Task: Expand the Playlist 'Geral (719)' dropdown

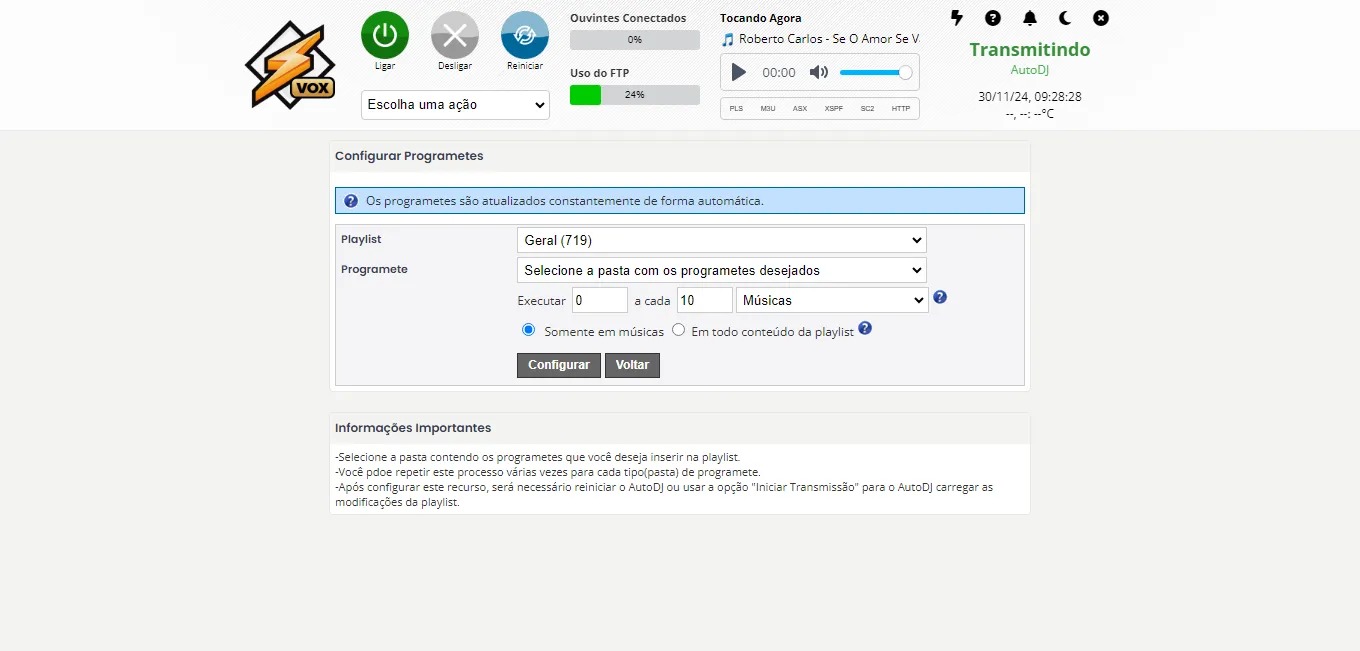Action: point(721,240)
